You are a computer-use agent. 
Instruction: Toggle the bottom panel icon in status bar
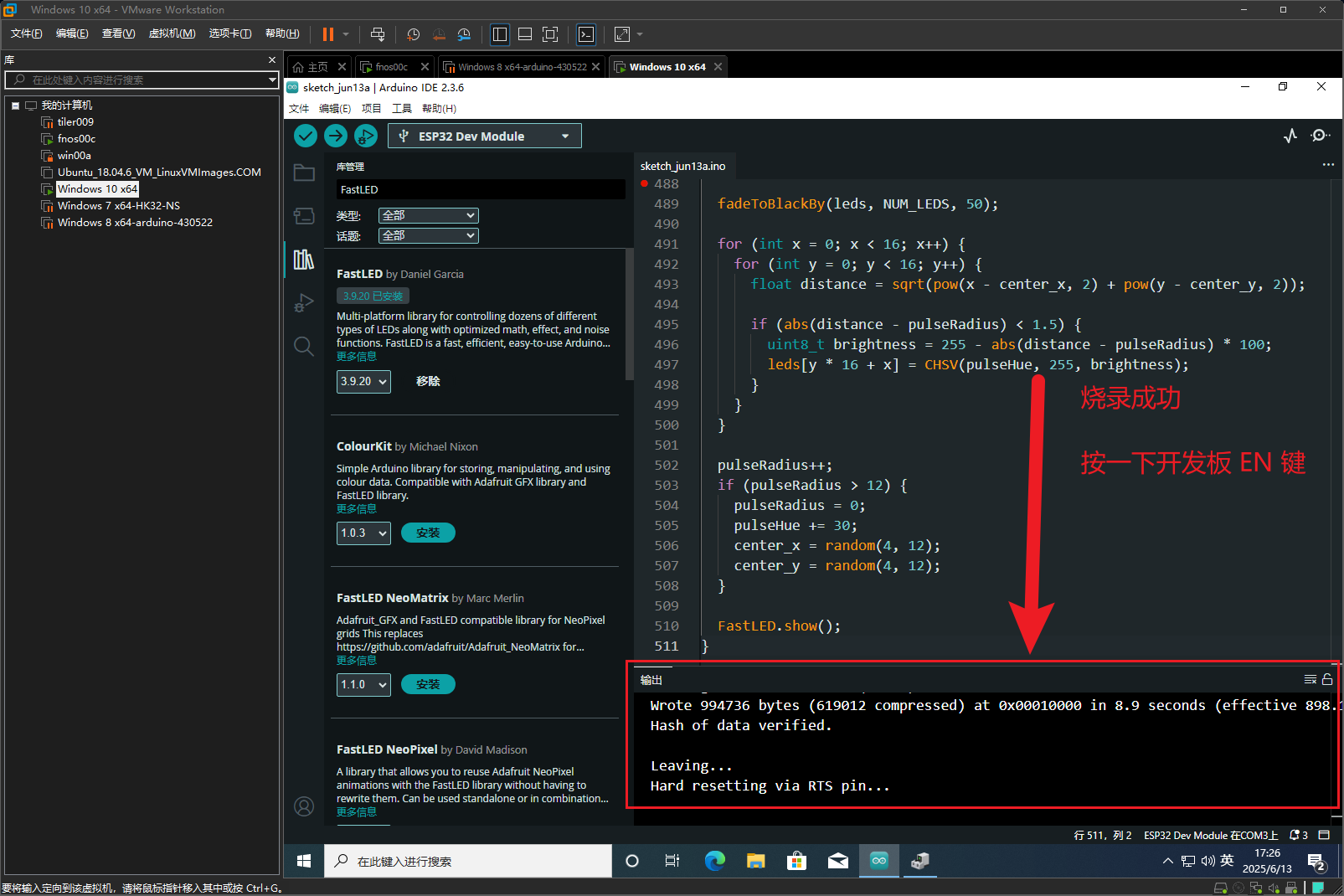click(x=1324, y=835)
